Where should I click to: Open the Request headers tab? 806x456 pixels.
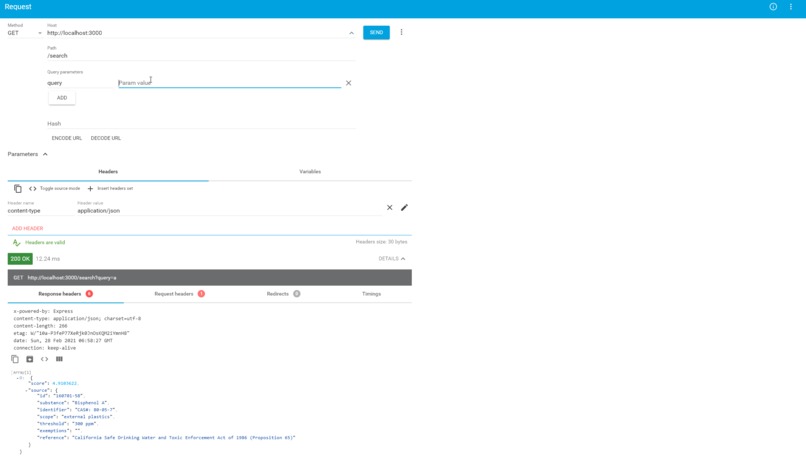pos(179,294)
